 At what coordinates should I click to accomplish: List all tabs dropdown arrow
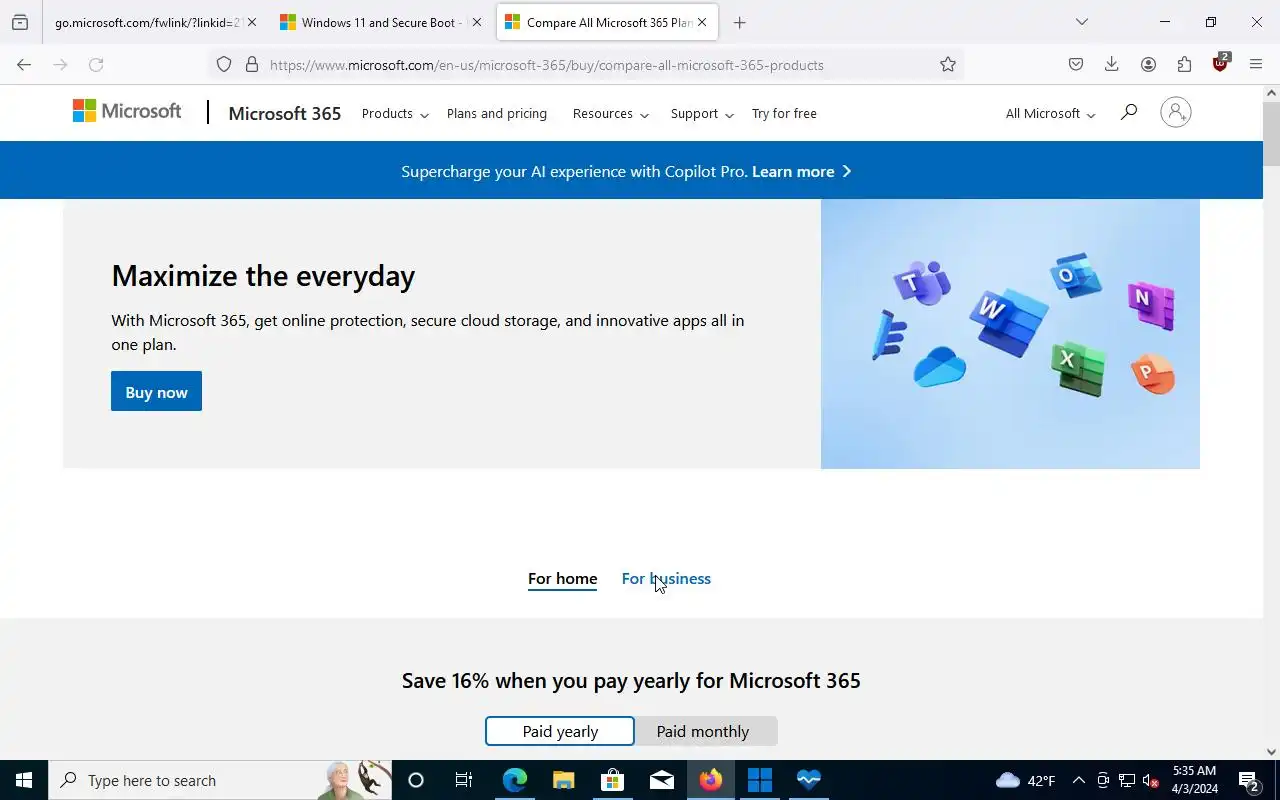[1081, 22]
